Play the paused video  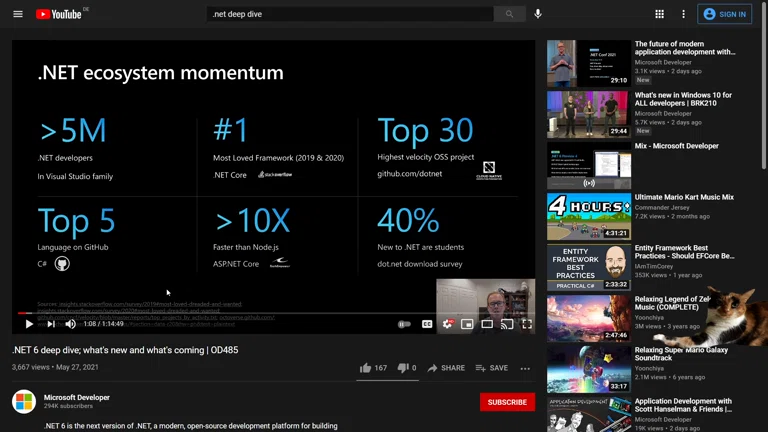tap(29, 324)
